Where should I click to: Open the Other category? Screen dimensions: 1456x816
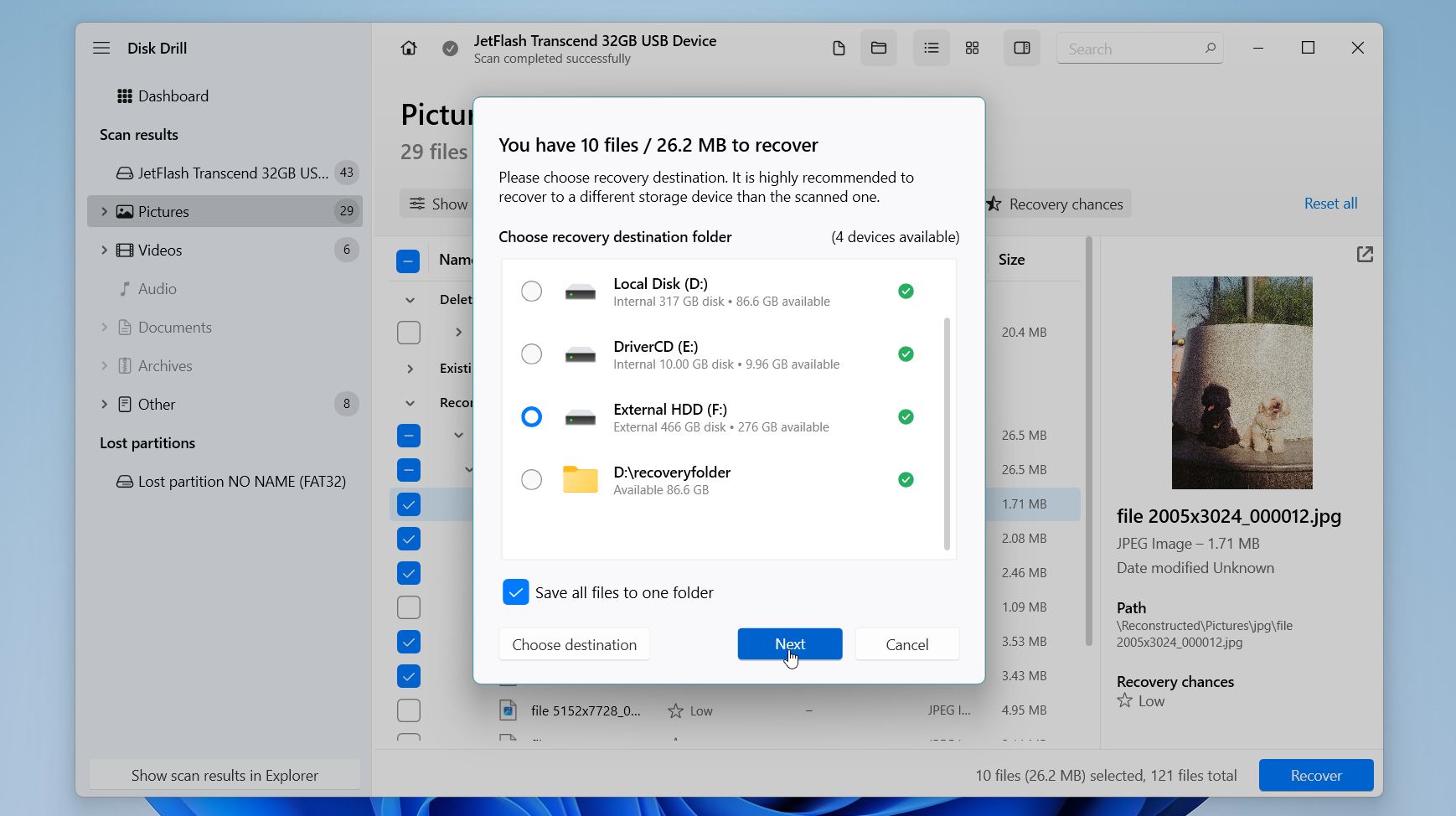225,405
